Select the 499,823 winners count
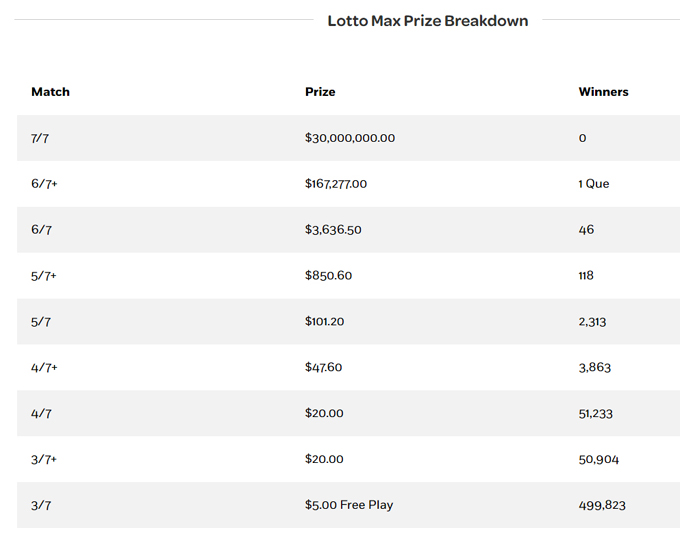680x541 pixels. (602, 505)
